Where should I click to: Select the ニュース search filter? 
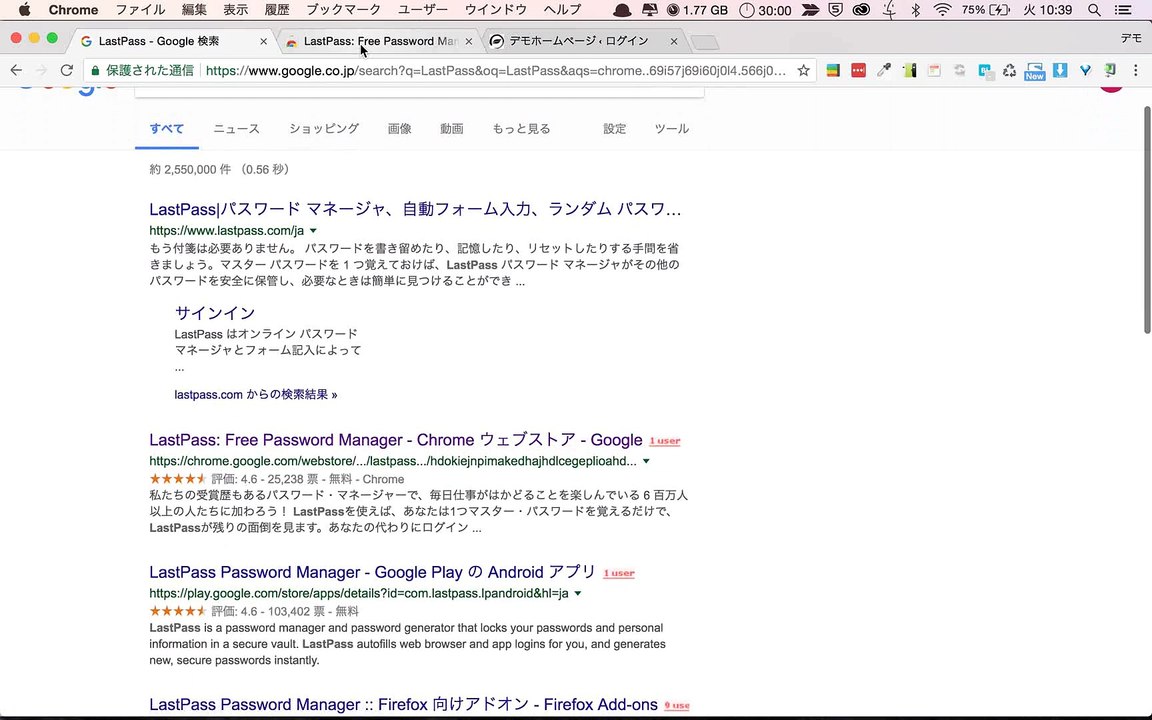point(237,129)
